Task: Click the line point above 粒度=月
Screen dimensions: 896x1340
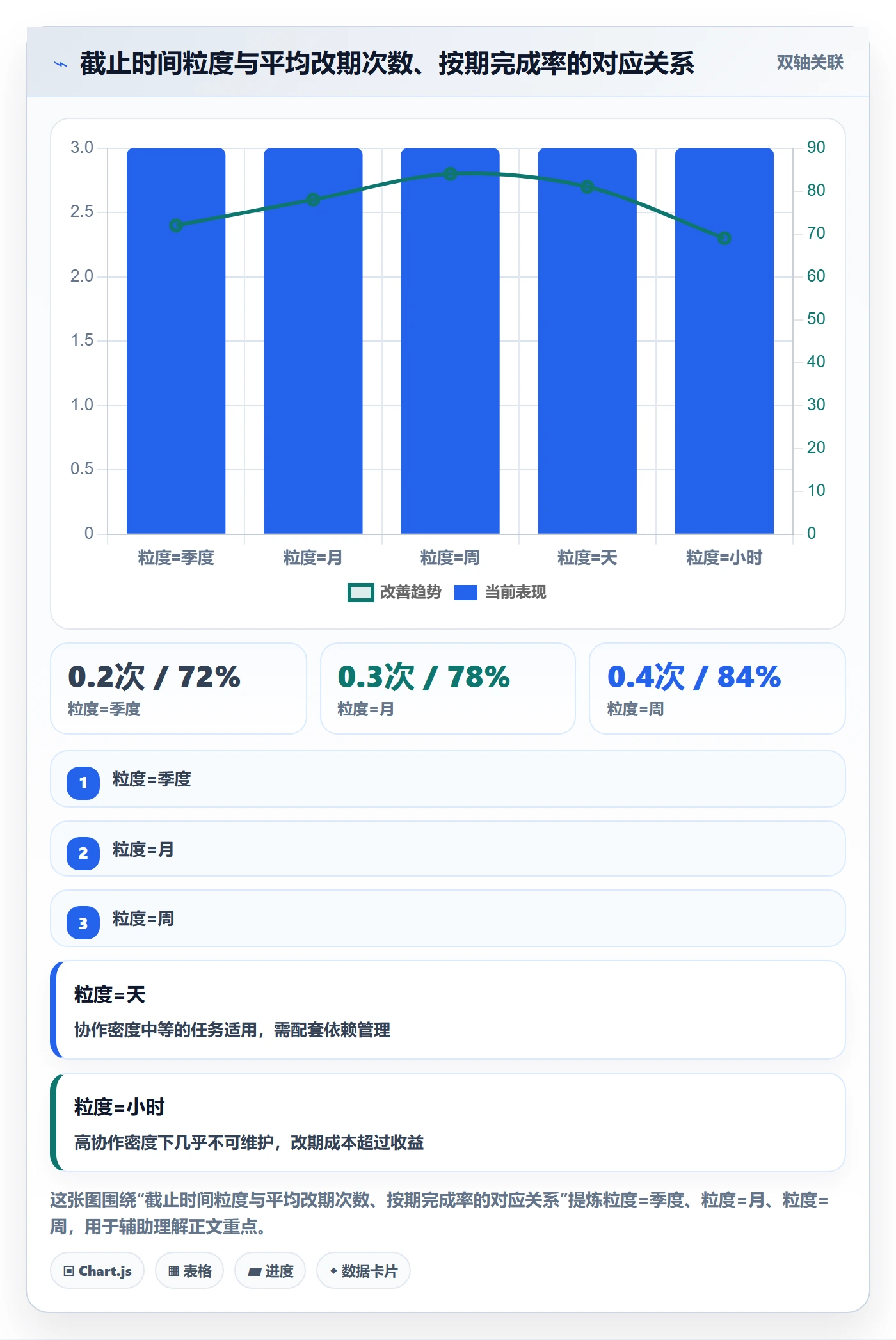Action: [x=313, y=200]
